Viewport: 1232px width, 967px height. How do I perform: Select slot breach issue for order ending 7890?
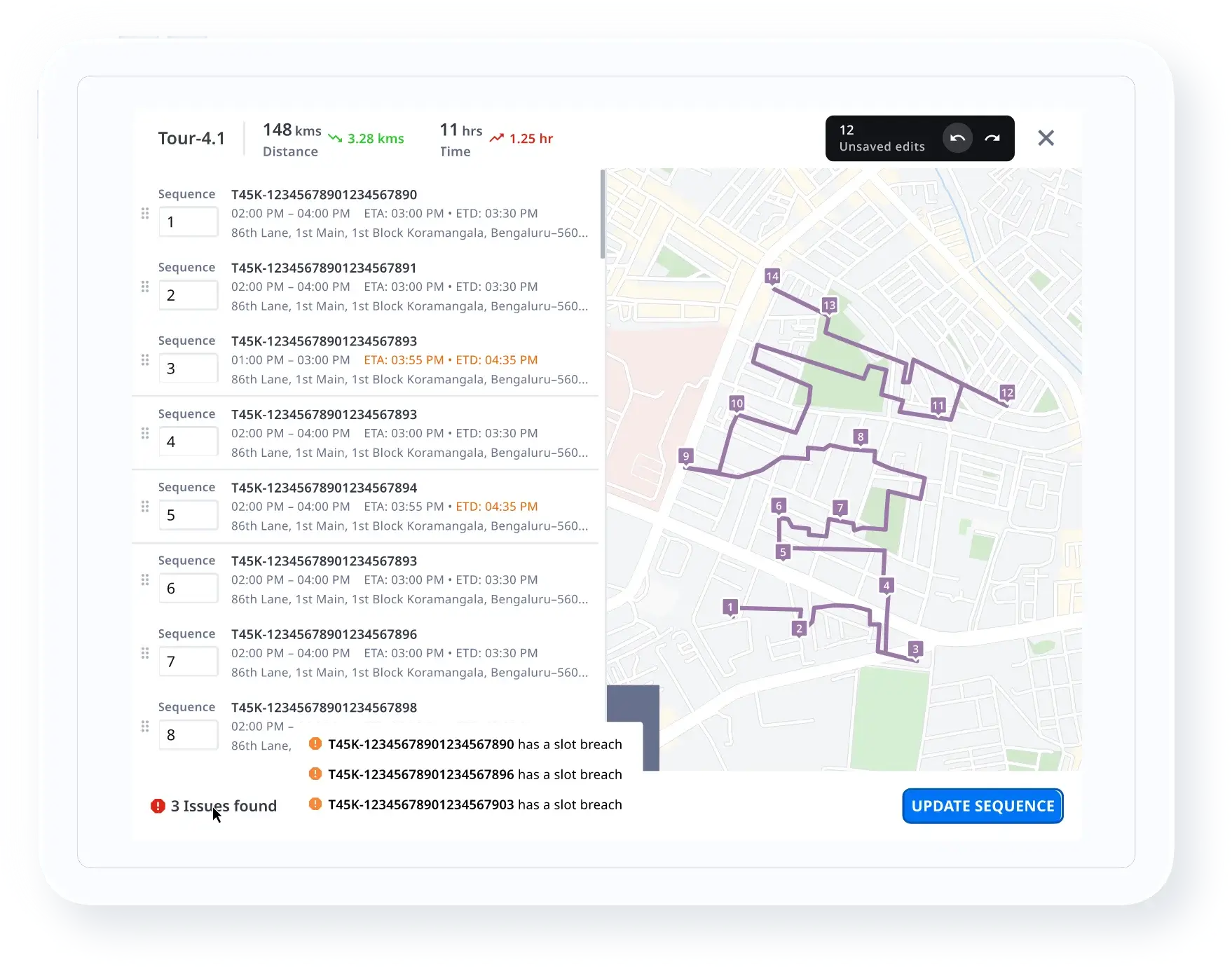pyautogui.click(x=466, y=744)
